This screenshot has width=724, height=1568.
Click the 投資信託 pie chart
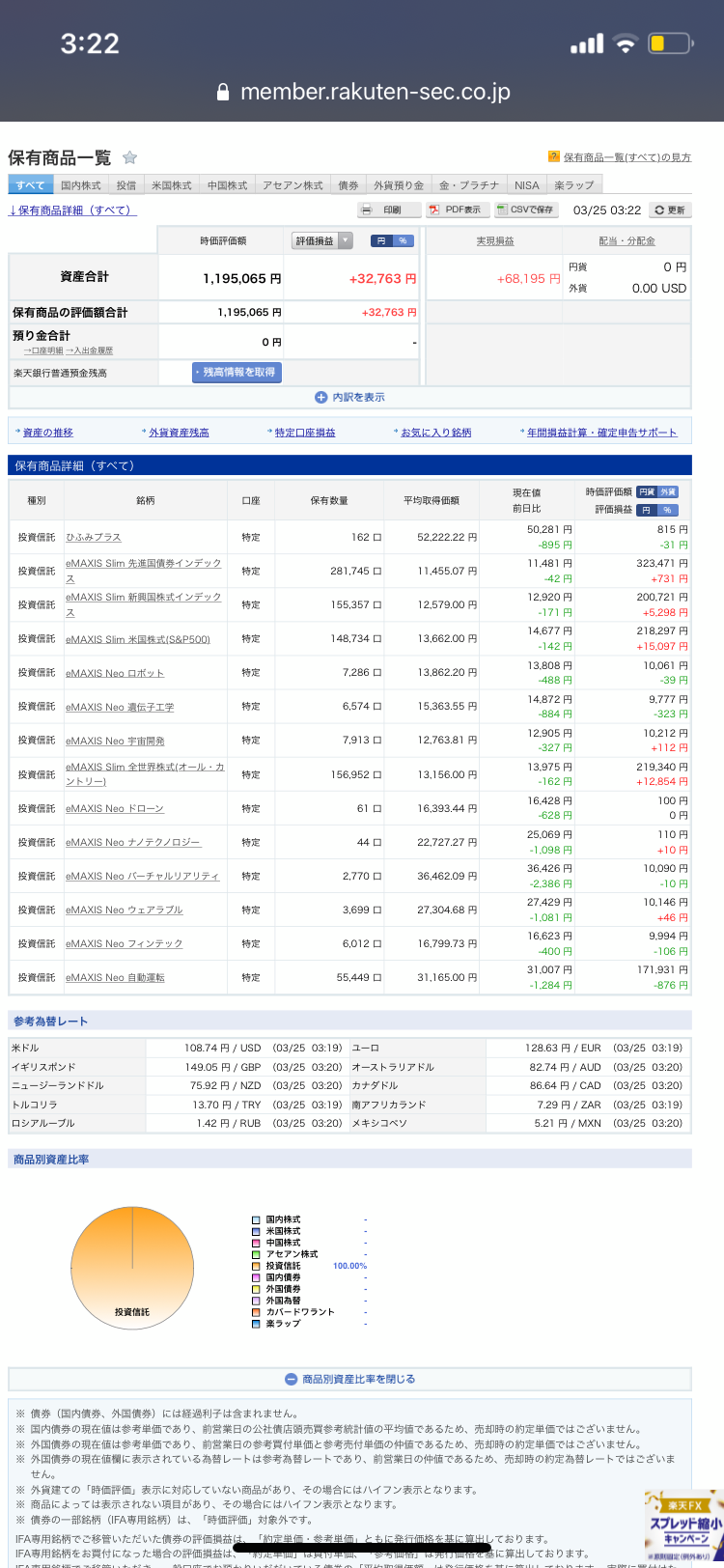[x=132, y=1268]
